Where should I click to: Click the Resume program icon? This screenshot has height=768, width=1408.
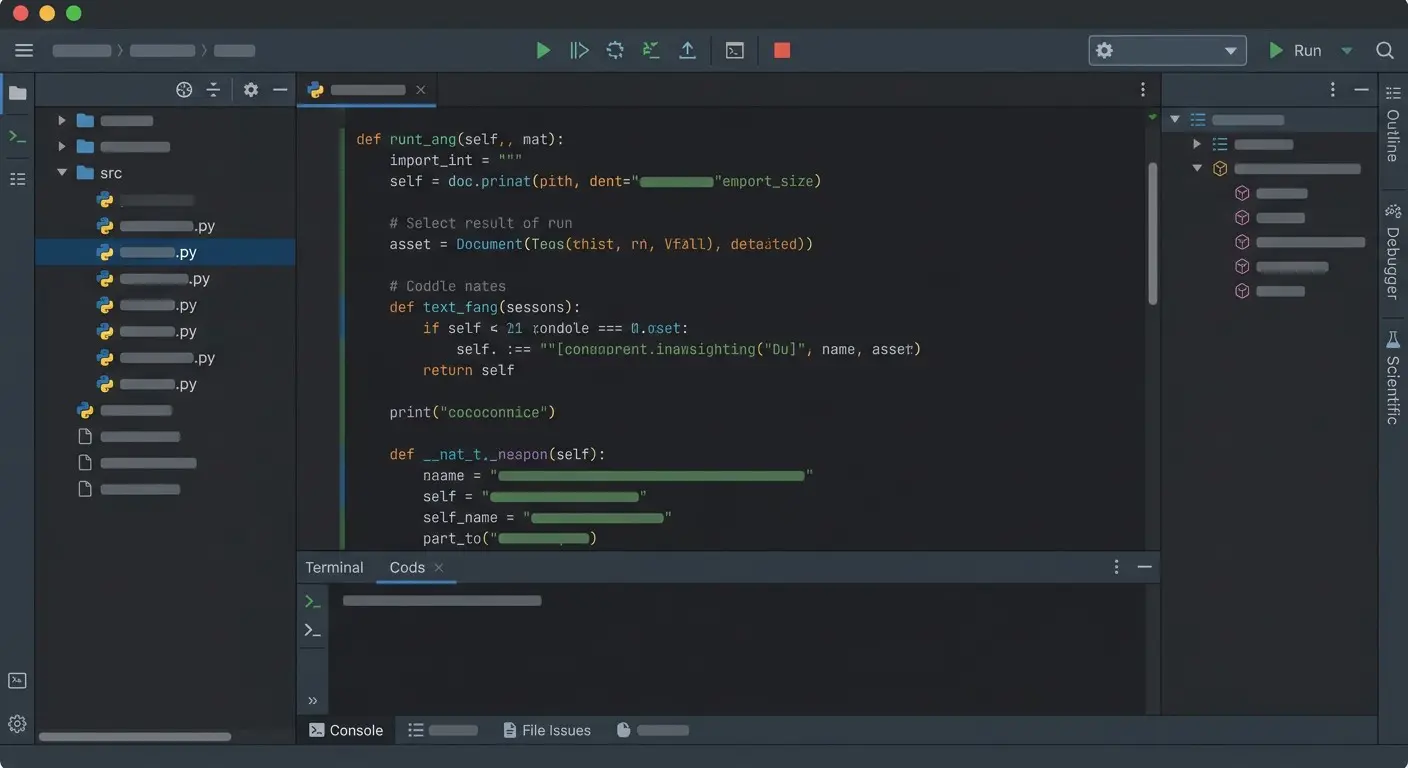click(x=579, y=50)
